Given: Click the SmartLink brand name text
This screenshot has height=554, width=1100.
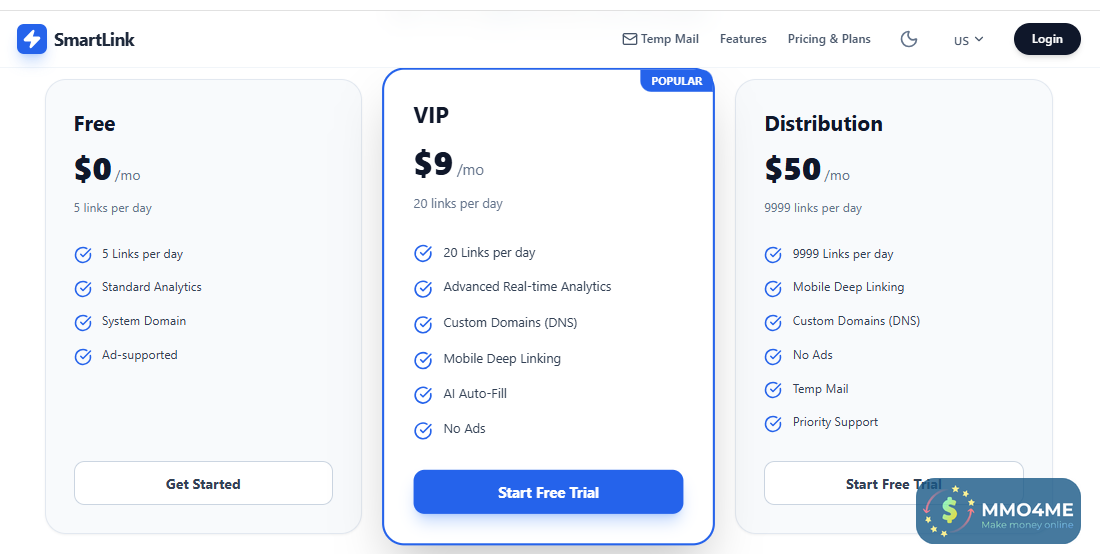Looking at the screenshot, I should [x=94, y=40].
